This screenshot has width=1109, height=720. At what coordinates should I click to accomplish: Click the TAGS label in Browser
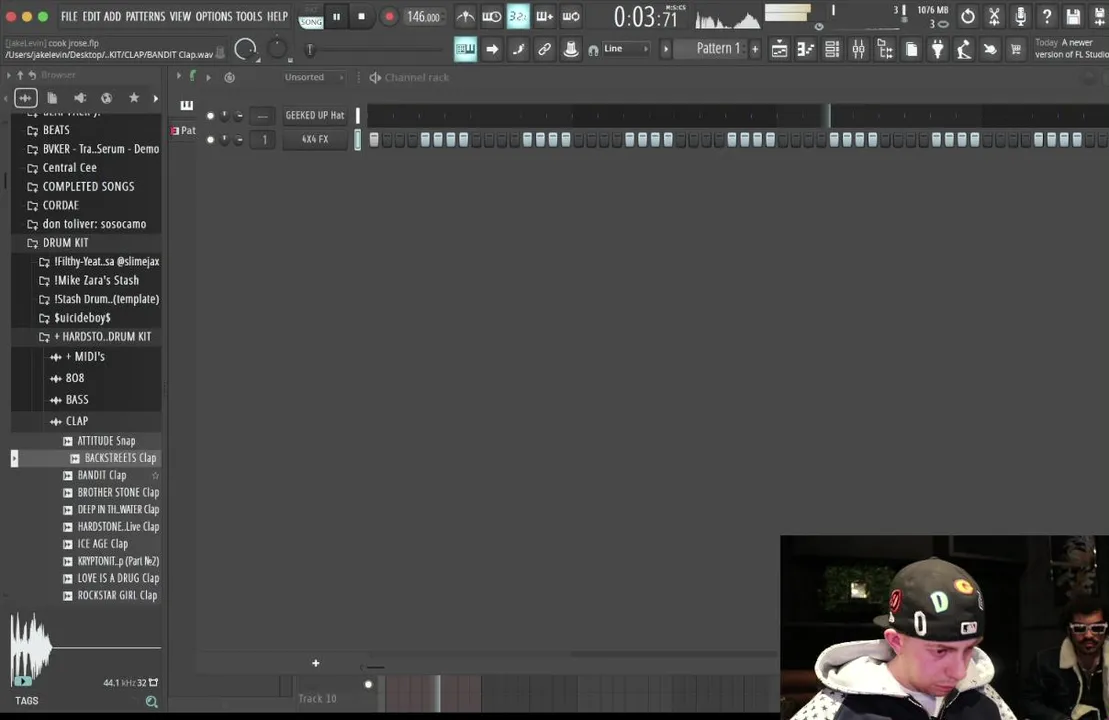click(27, 701)
